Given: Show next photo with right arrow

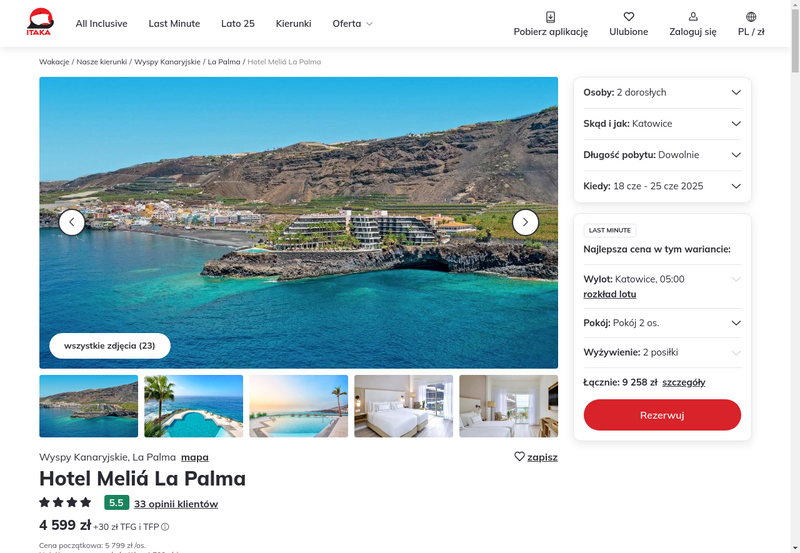Looking at the screenshot, I should [525, 222].
